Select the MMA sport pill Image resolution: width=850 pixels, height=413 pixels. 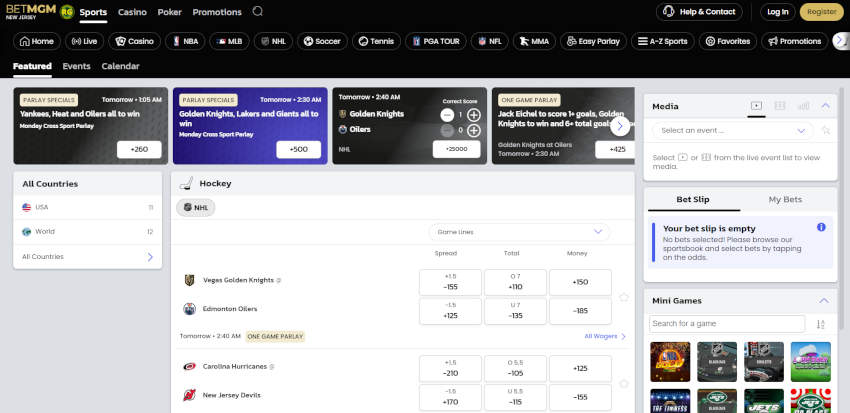535,41
